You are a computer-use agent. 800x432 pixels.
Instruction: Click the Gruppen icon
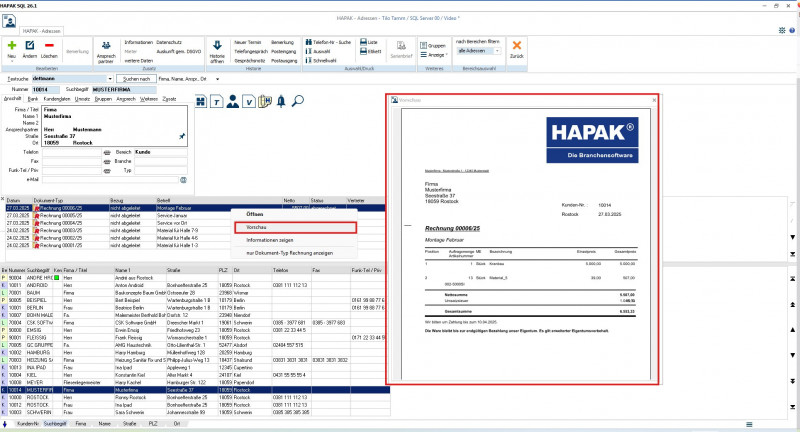pyautogui.click(x=423, y=45)
